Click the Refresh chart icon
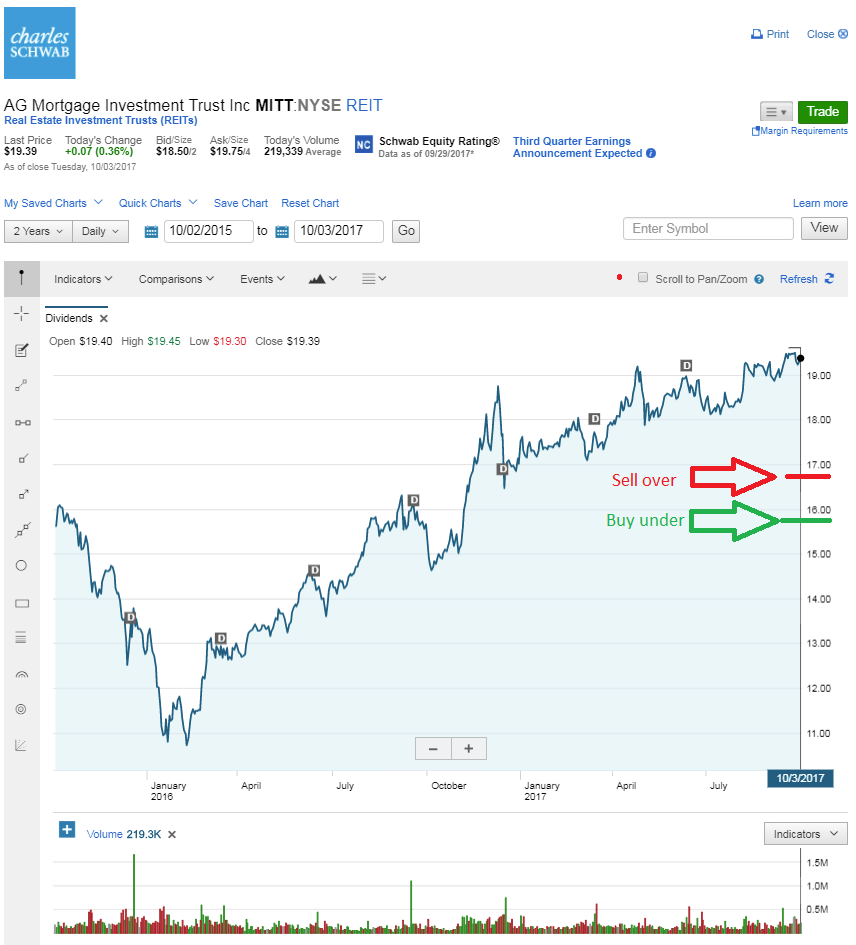 (829, 278)
